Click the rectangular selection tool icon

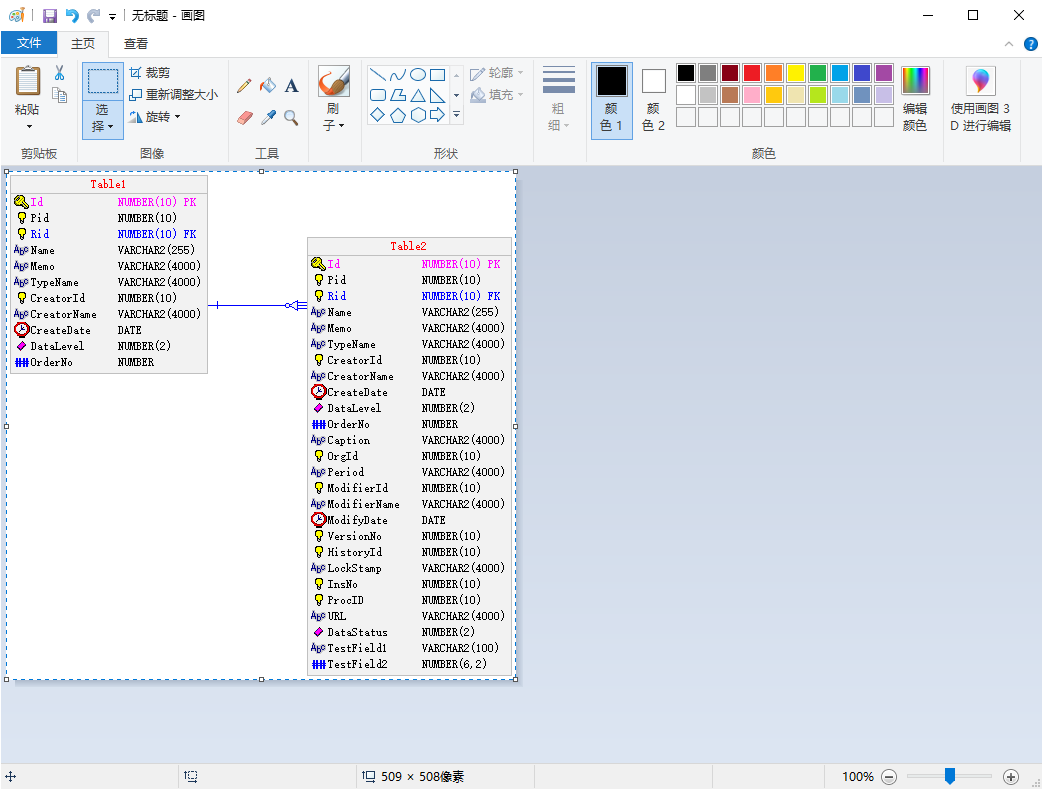tap(103, 82)
